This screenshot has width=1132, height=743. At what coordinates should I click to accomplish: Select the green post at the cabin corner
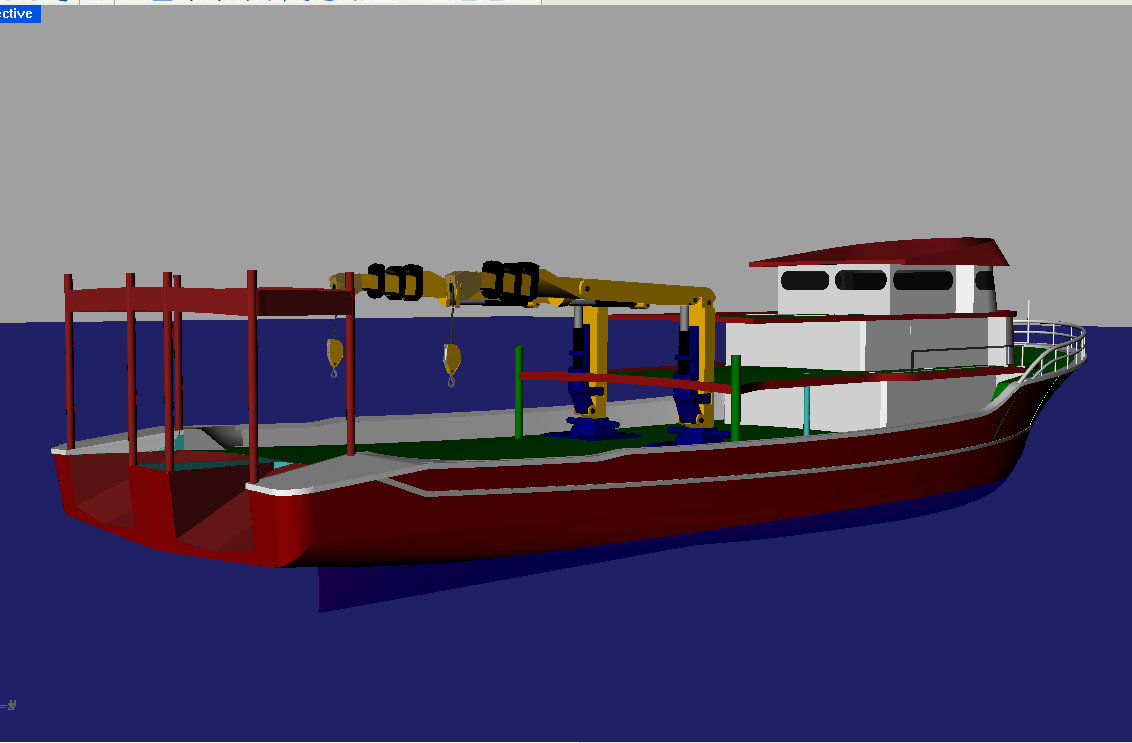click(x=735, y=398)
